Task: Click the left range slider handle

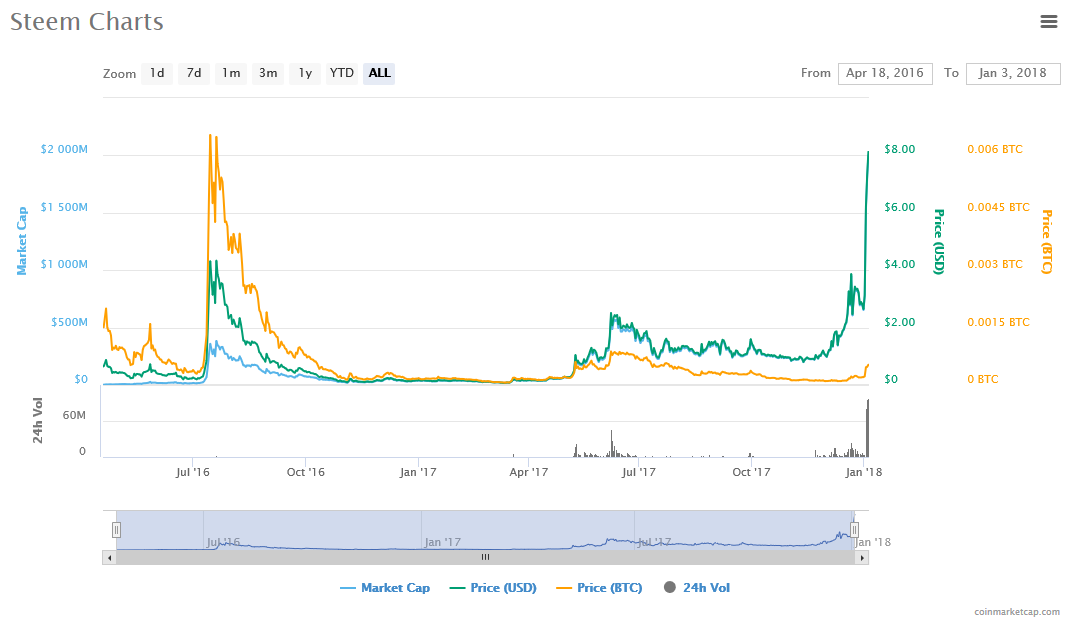Action: pyautogui.click(x=116, y=529)
